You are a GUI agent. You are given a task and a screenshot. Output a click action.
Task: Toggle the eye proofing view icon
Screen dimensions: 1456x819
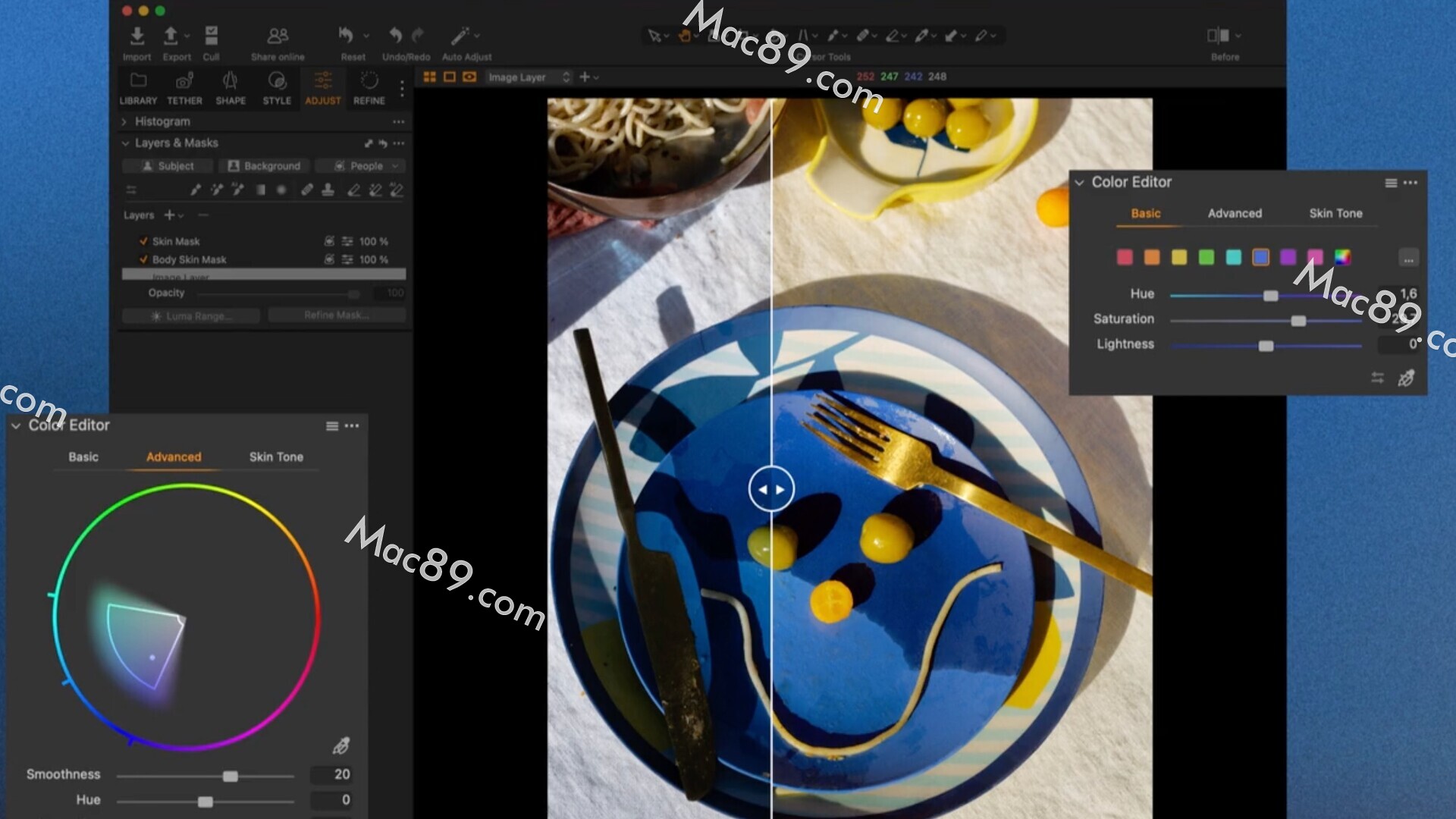tap(469, 77)
